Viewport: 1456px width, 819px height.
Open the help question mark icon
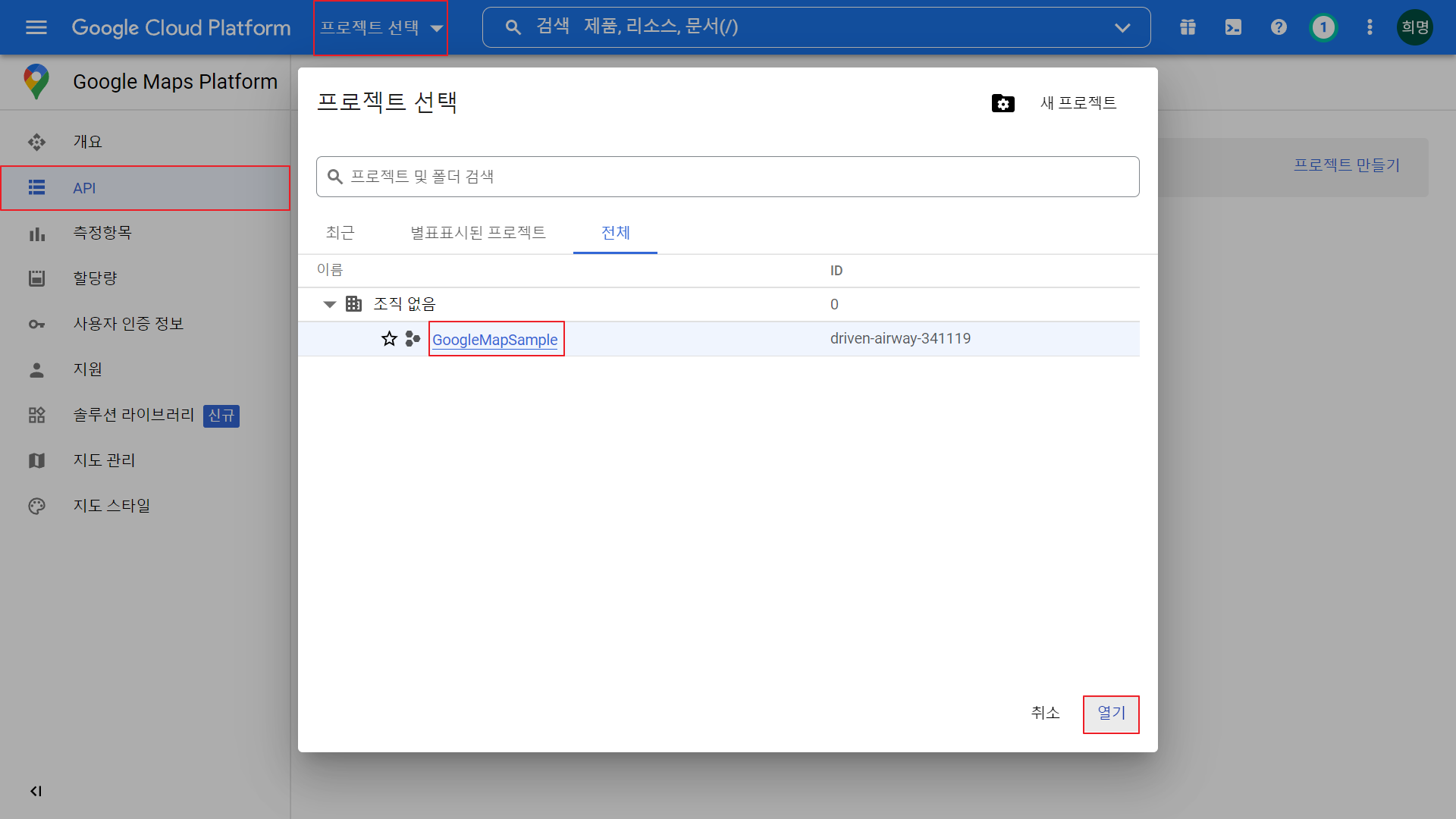pos(1279,27)
